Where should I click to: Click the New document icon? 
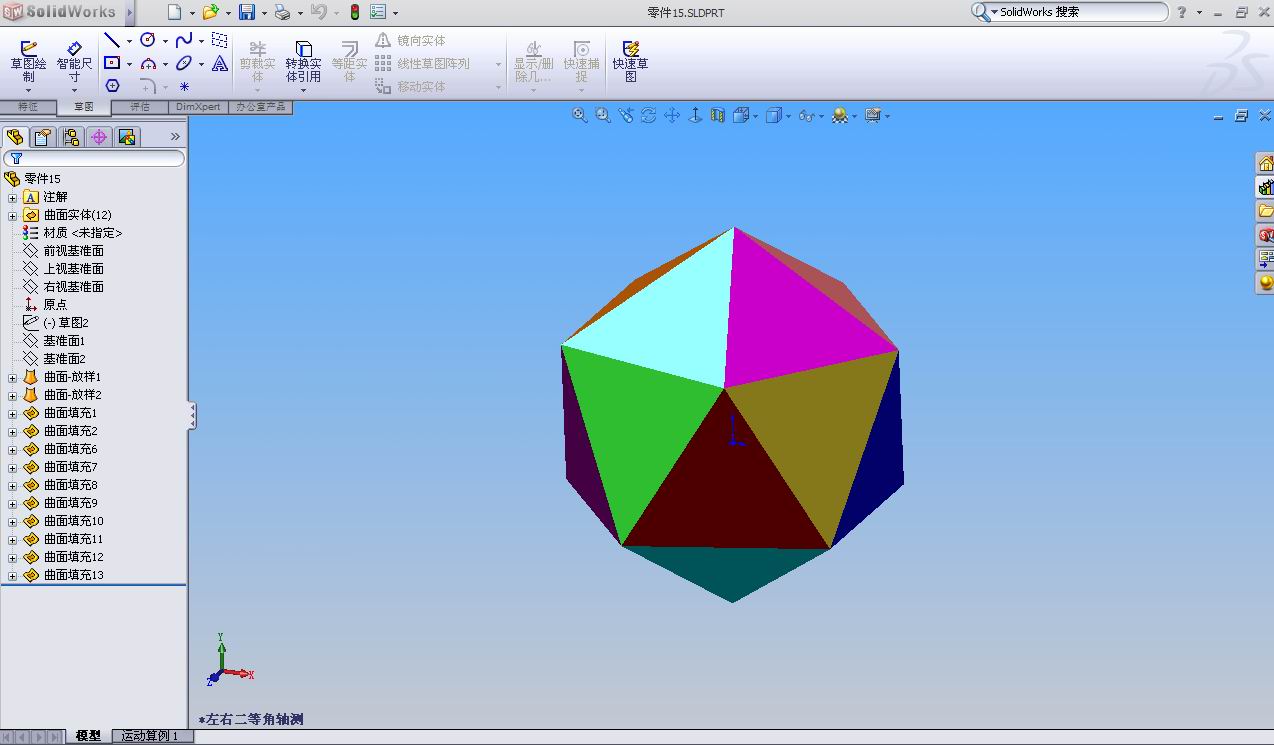pyautogui.click(x=174, y=12)
